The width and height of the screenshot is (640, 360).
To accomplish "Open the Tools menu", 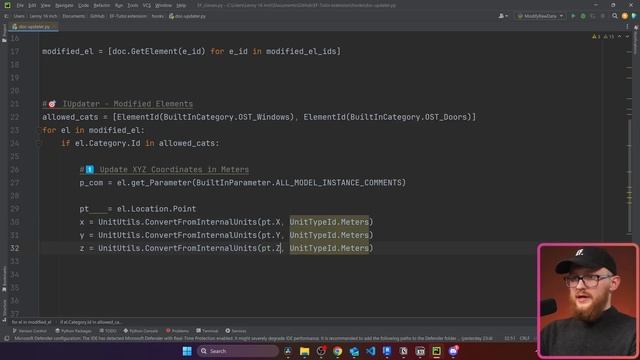I will (x=133, y=5).
